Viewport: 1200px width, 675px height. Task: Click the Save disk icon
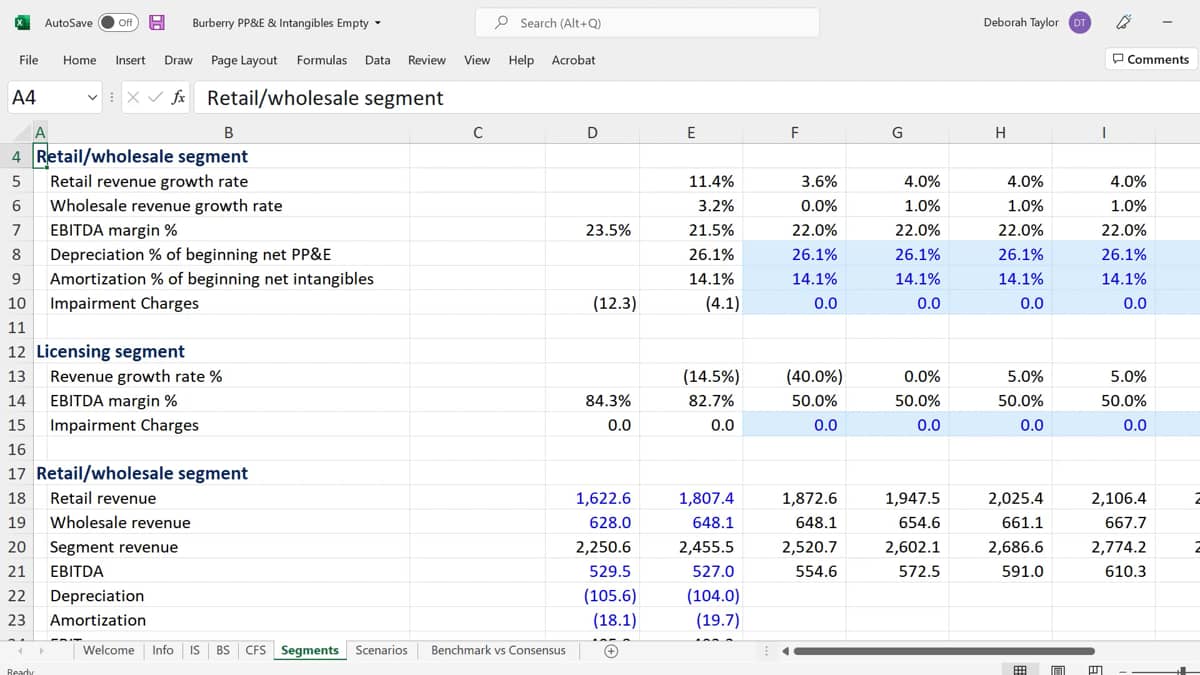pyautogui.click(x=157, y=22)
